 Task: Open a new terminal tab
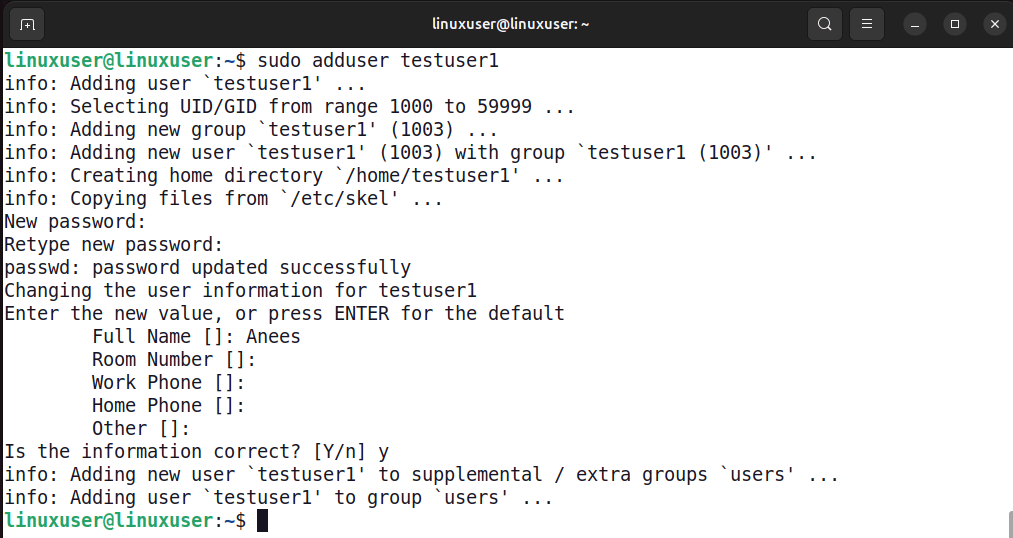point(27,24)
